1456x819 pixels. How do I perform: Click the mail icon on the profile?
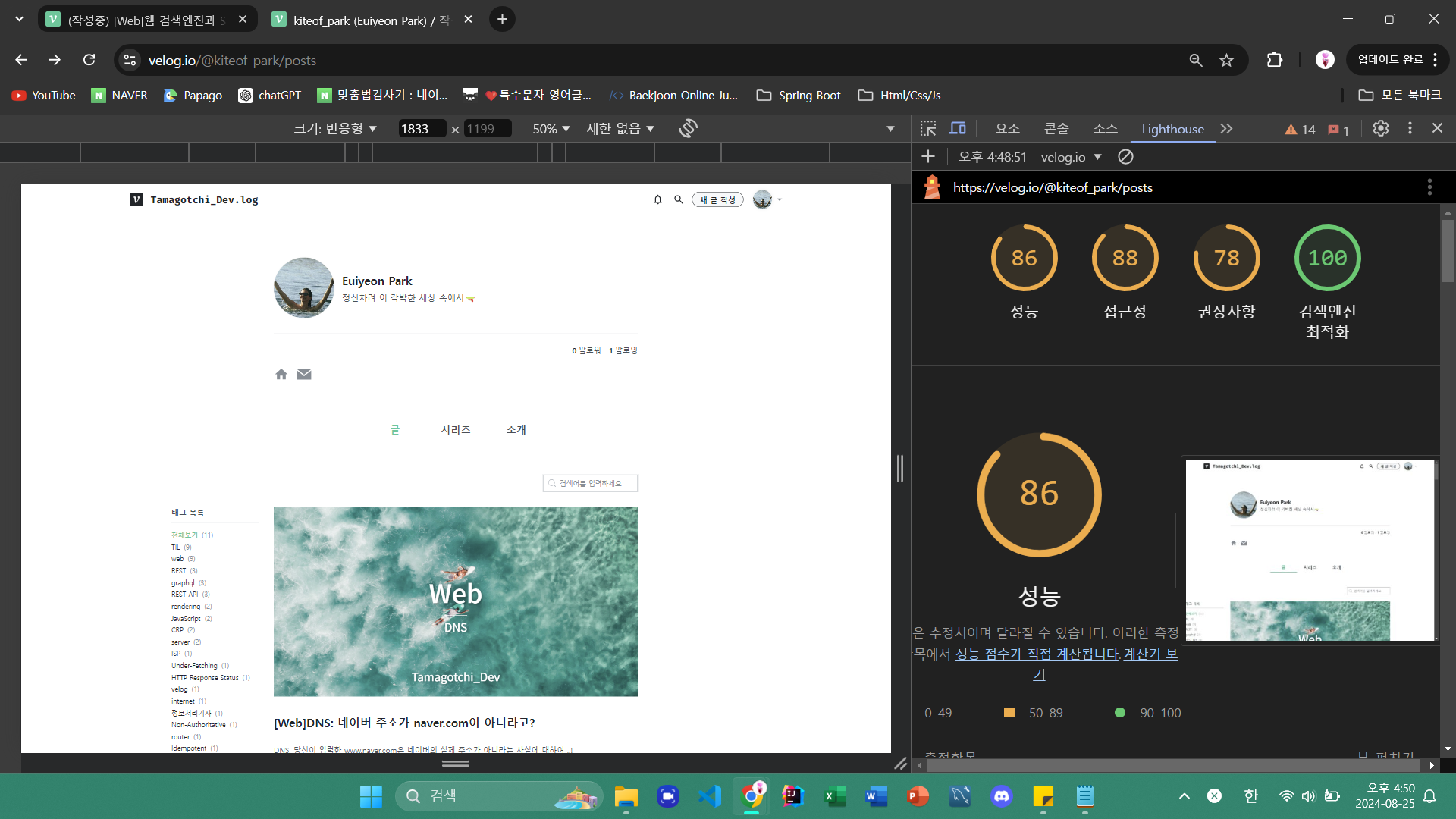[x=304, y=374]
